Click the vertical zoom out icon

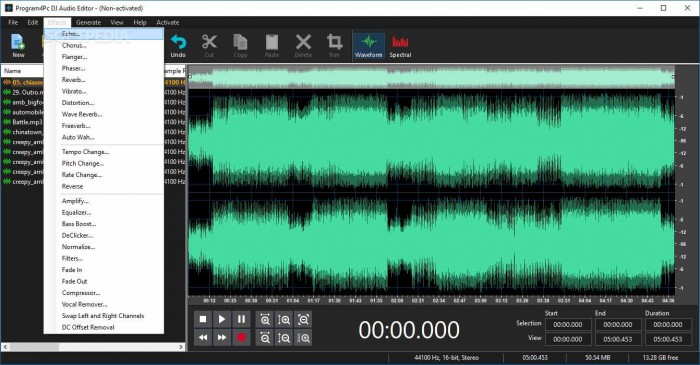pyautogui.click(x=284, y=338)
